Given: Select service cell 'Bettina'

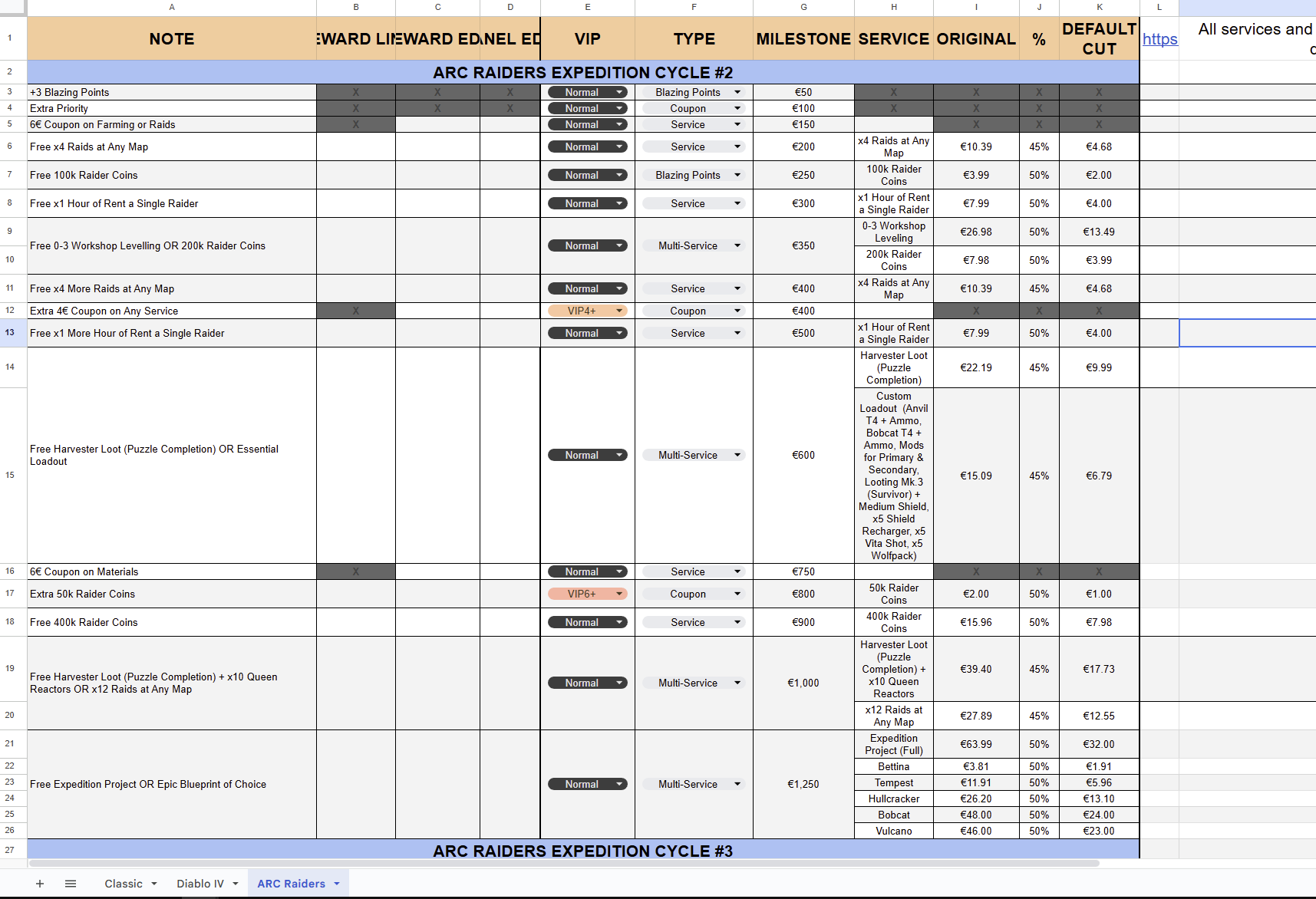Looking at the screenshot, I should click(x=894, y=766).
